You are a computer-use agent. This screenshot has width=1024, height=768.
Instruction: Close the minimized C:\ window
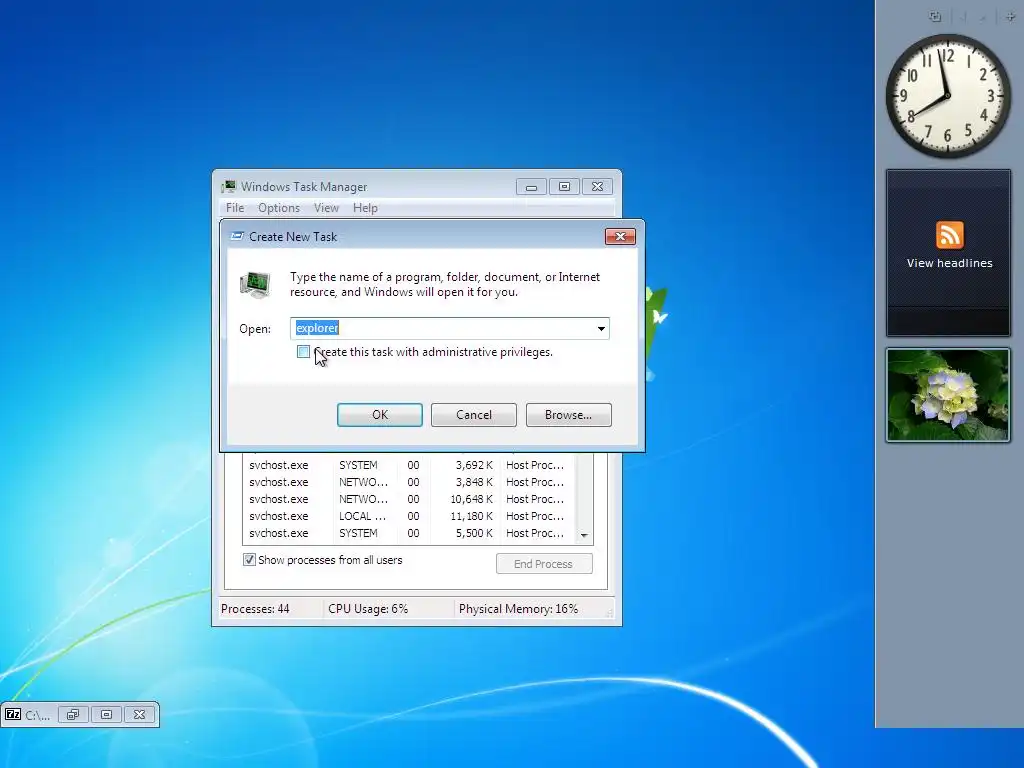140,714
